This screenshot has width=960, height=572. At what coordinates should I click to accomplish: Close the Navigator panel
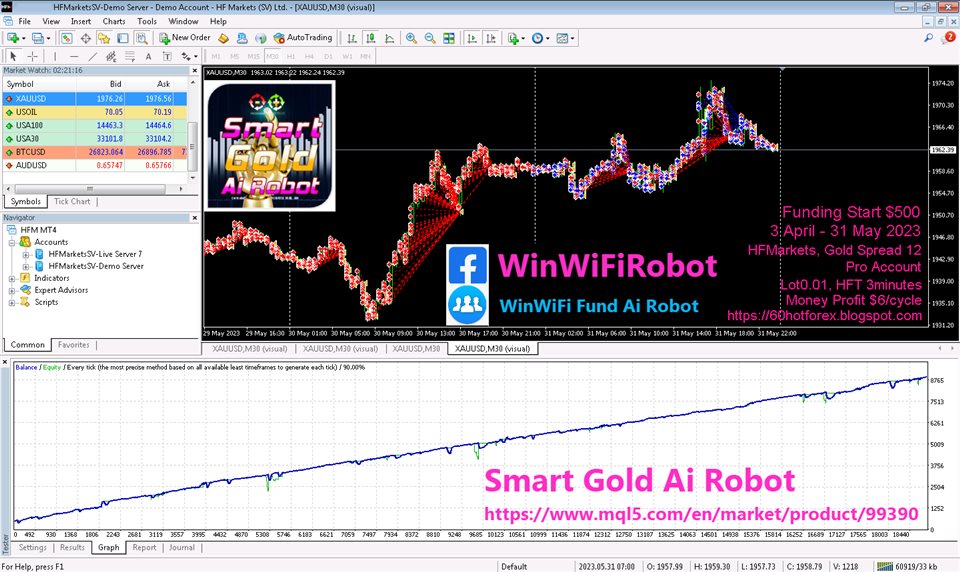(195, 218)
